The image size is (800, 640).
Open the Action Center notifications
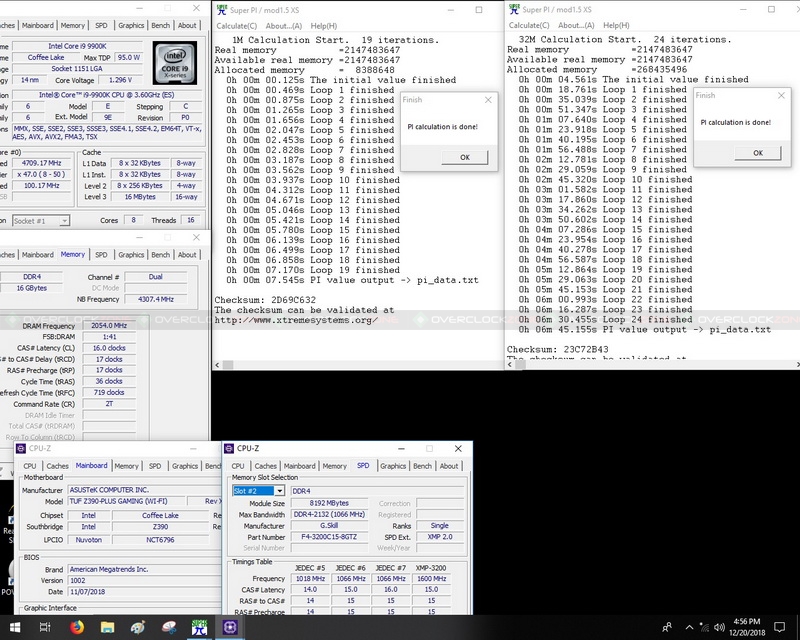pos(779,627)
